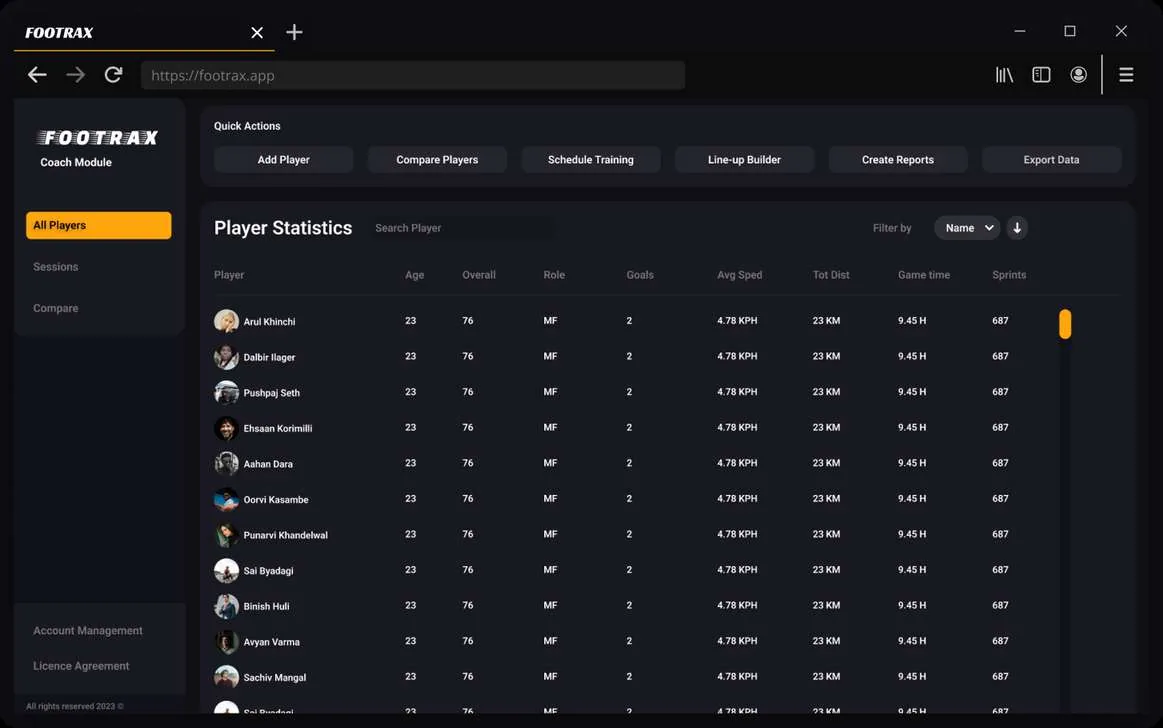Select player name Avyan Varma
This screenshot has height=728, width=1163.
(x=271, y=642)
